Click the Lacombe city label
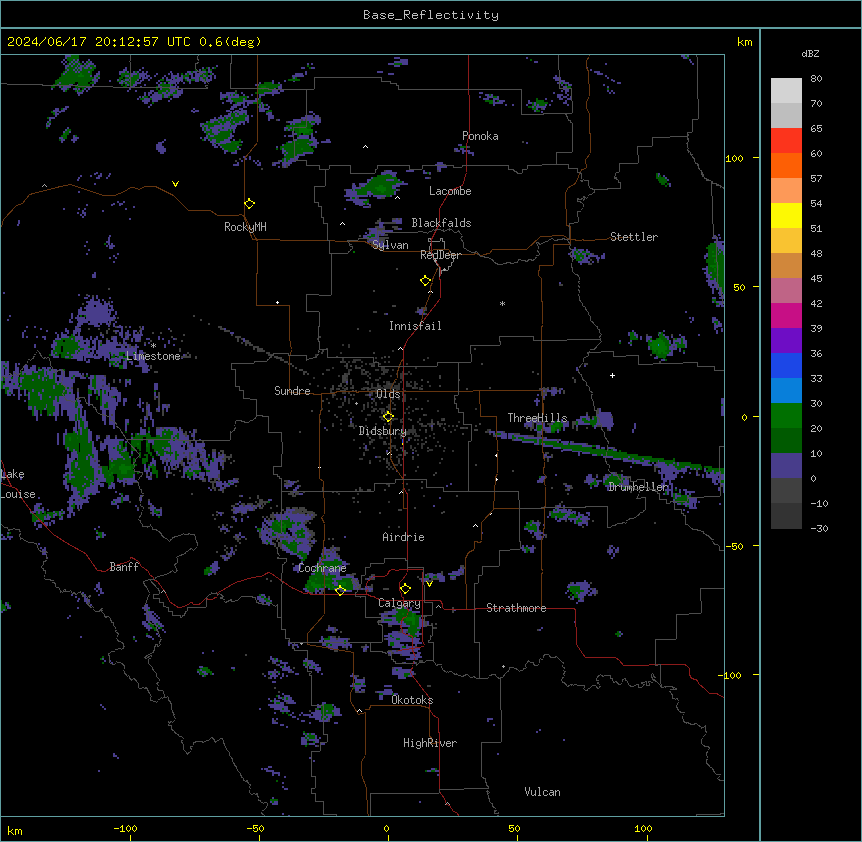The image size is (862, 842). (450, 191)
